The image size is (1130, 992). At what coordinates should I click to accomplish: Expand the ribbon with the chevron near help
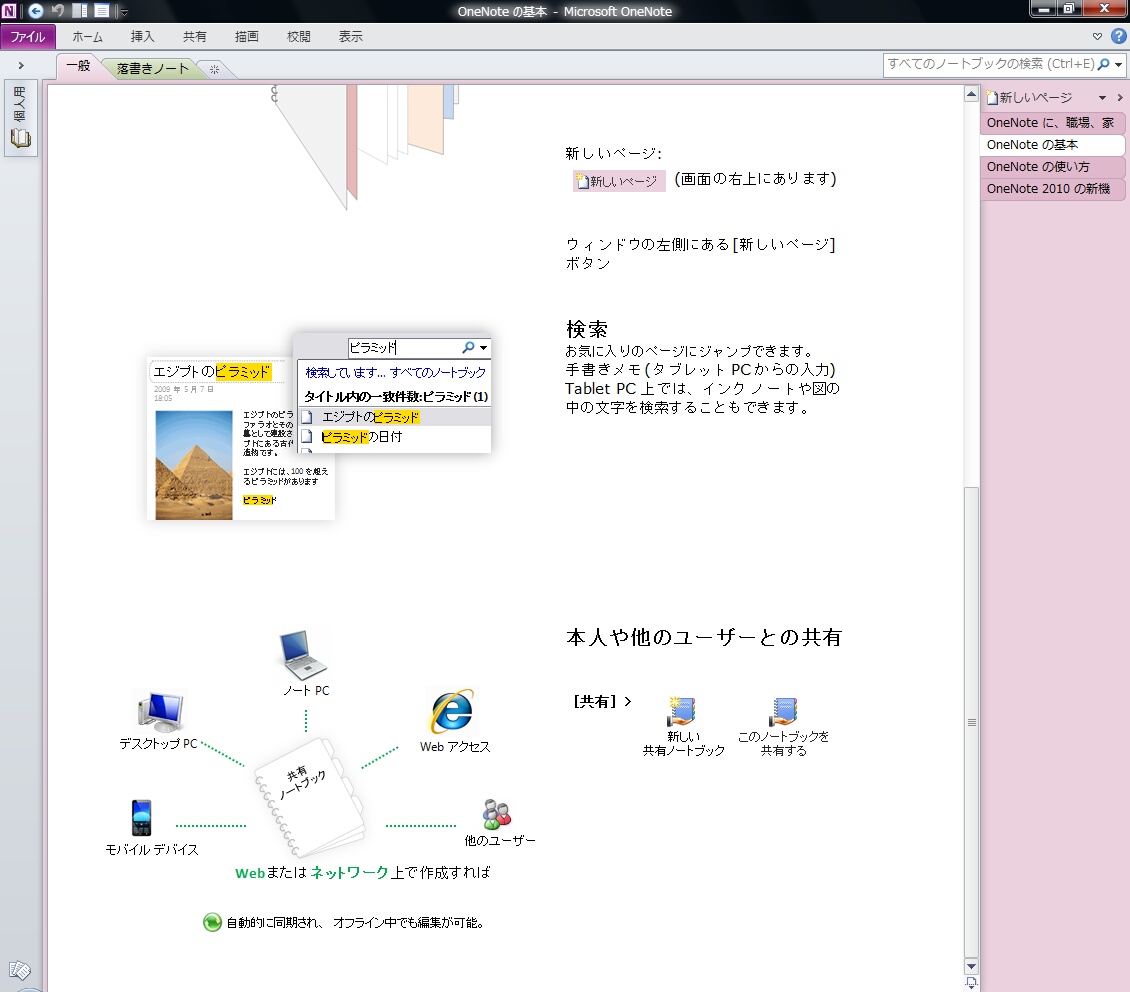[1097, 36]
